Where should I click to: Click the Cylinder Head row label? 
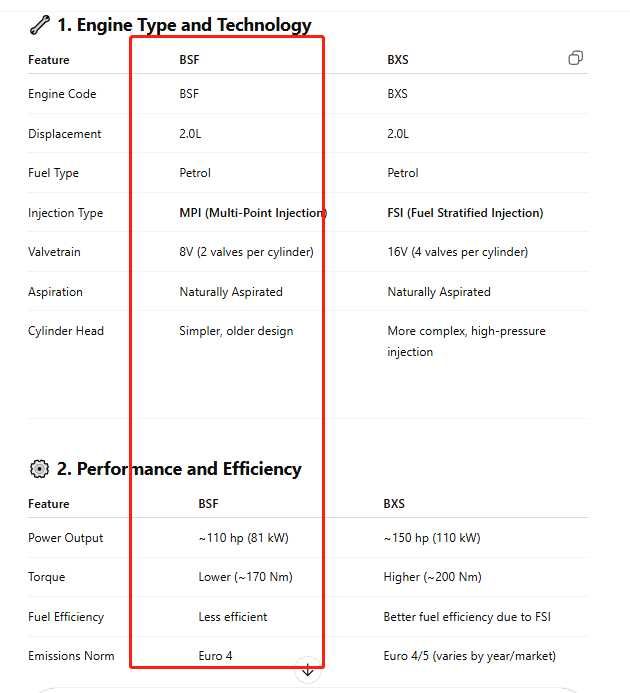[66, 331]
